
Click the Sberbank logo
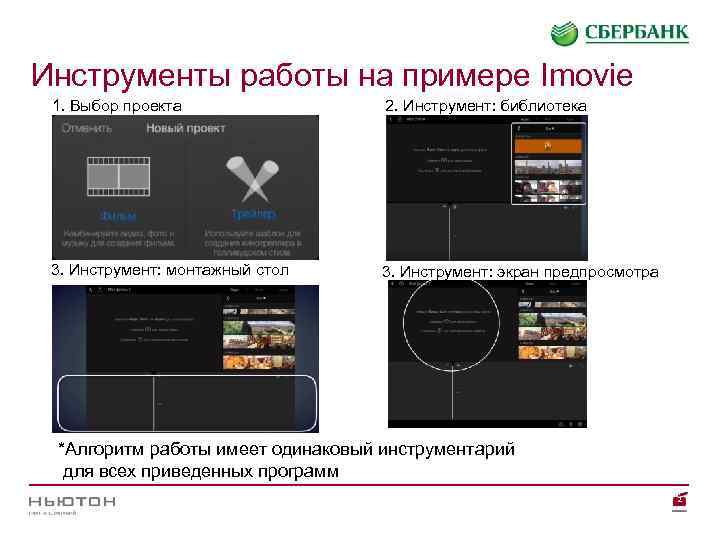tap(620, 33)
